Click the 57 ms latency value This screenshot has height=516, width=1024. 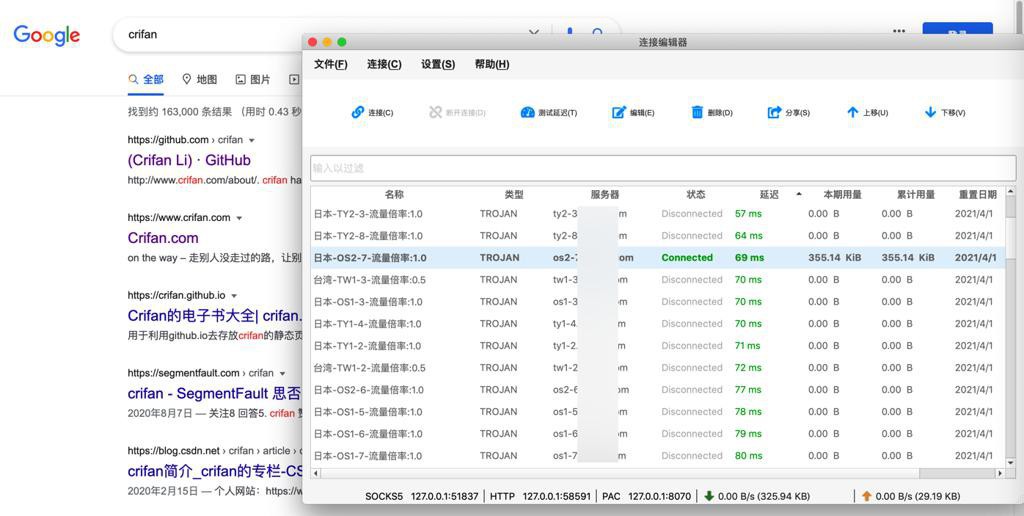click(748, 214)
